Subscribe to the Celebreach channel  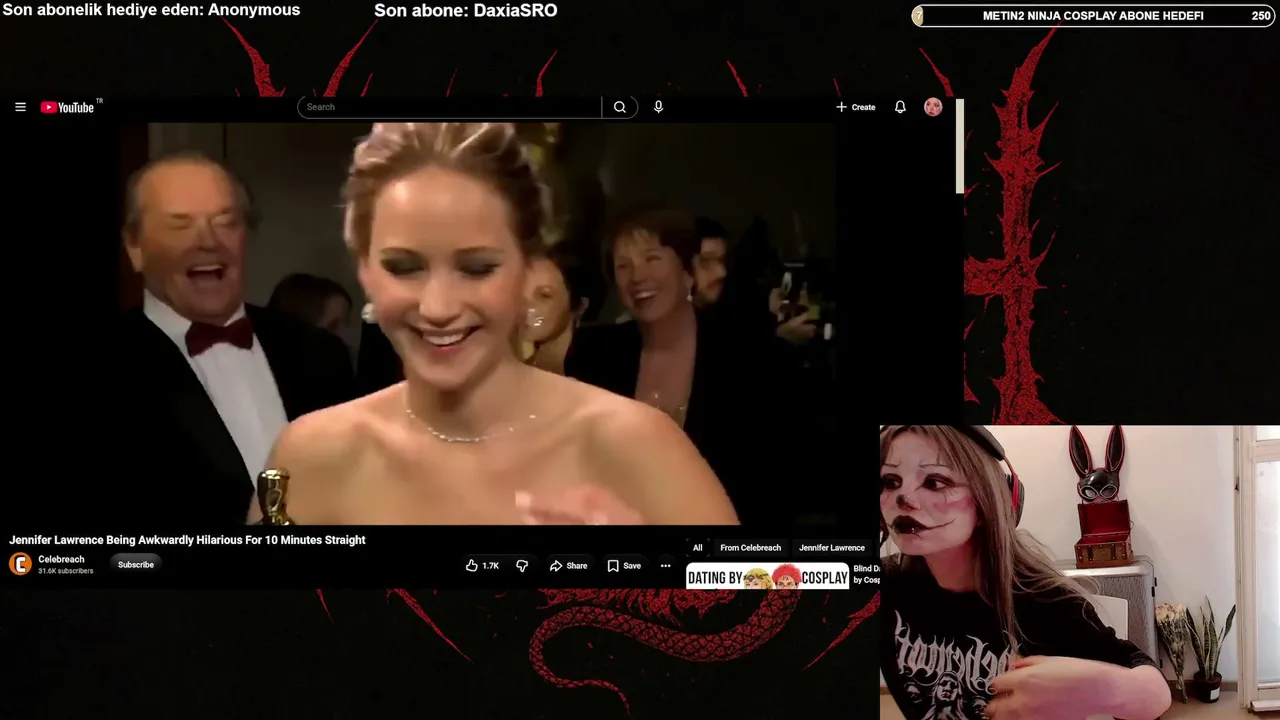point(136,565)
